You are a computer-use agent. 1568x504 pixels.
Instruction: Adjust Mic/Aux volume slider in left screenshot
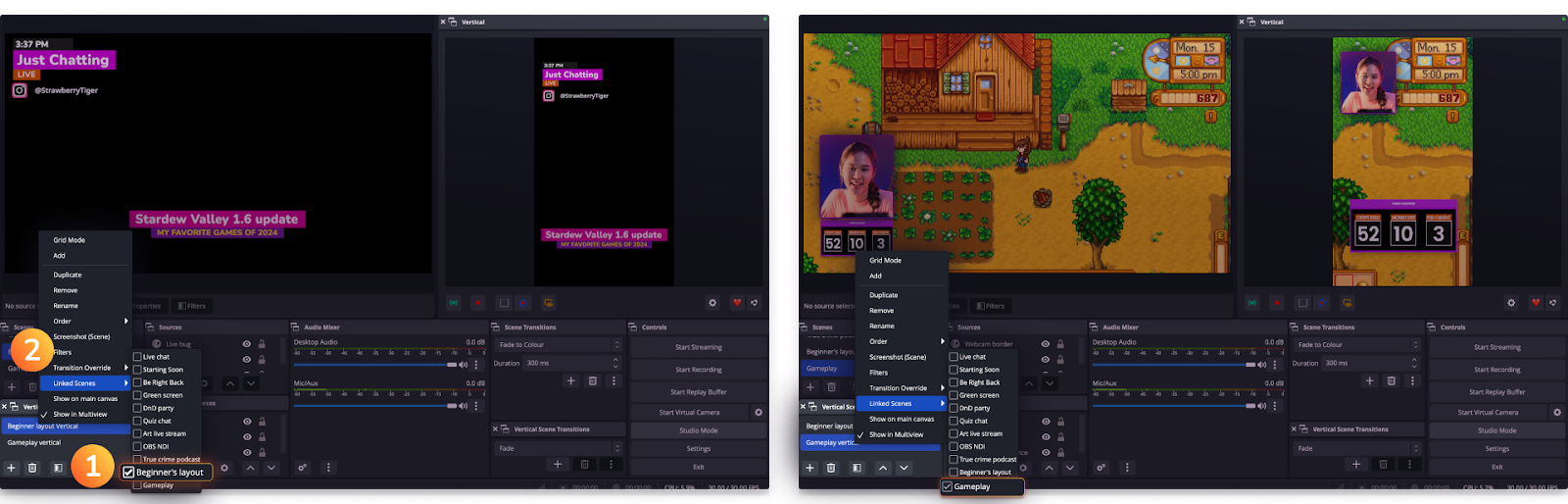375,406
